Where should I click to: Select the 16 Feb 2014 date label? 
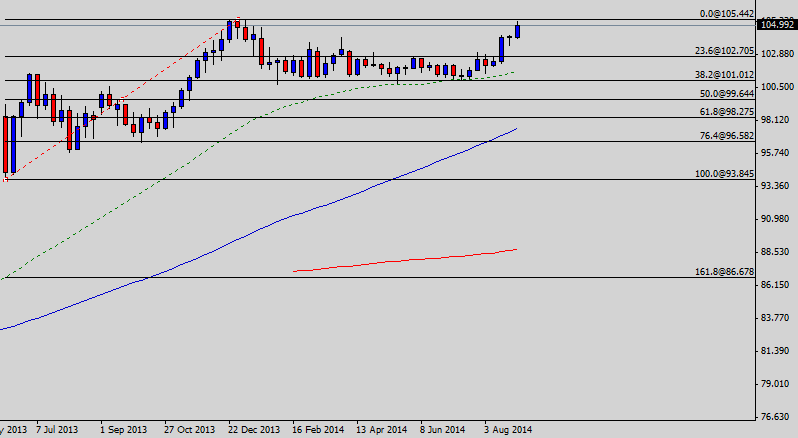point(318,429)
